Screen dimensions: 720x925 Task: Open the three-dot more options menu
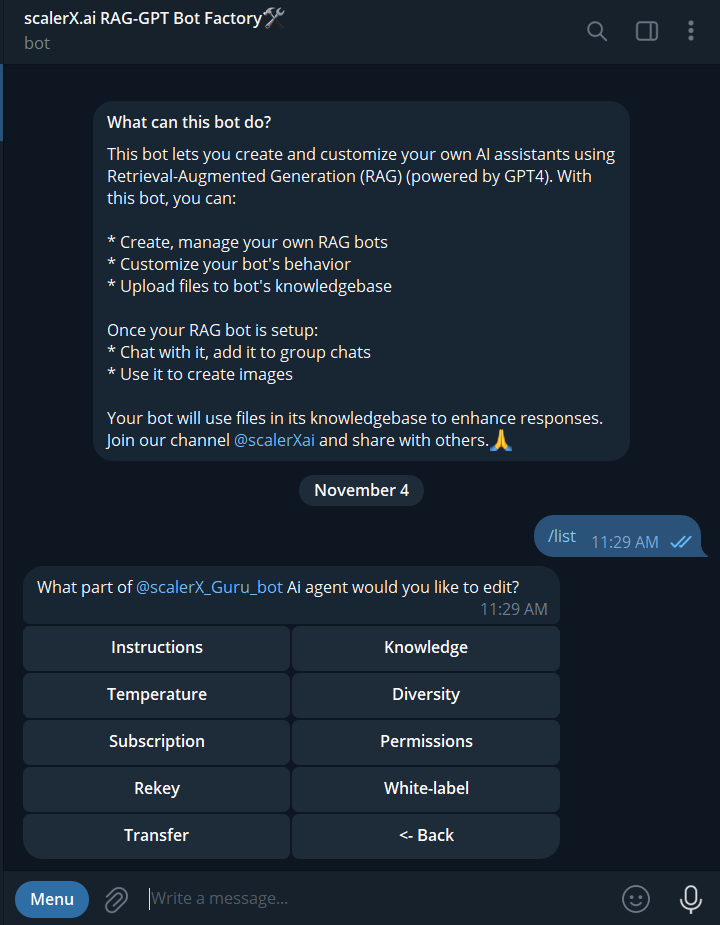(690, 31)
